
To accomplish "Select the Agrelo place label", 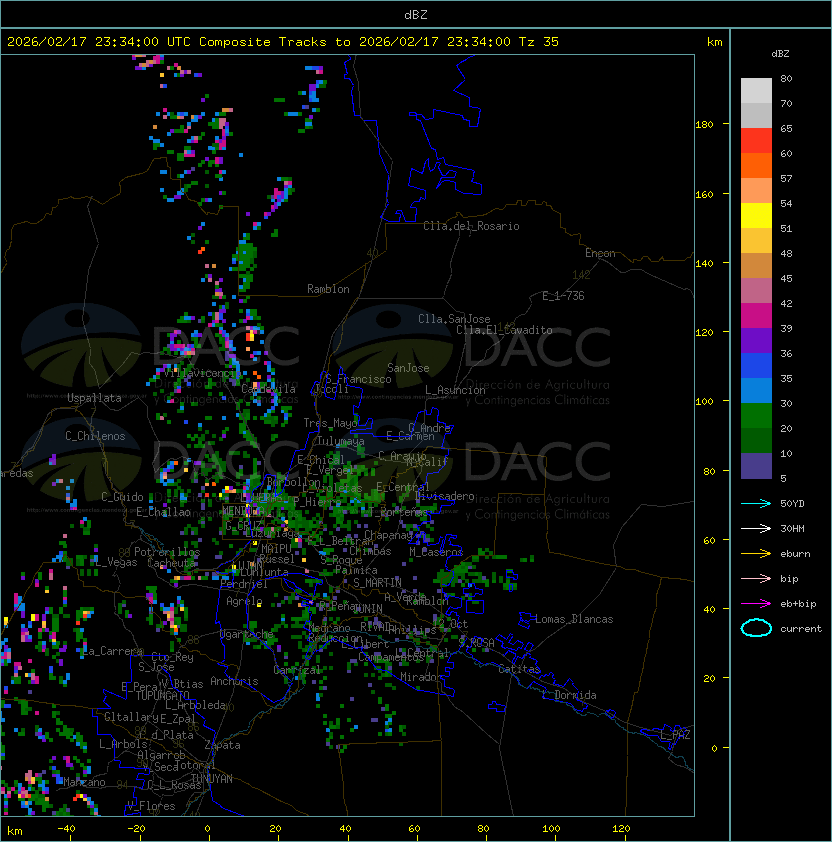I will pos(244,601).
